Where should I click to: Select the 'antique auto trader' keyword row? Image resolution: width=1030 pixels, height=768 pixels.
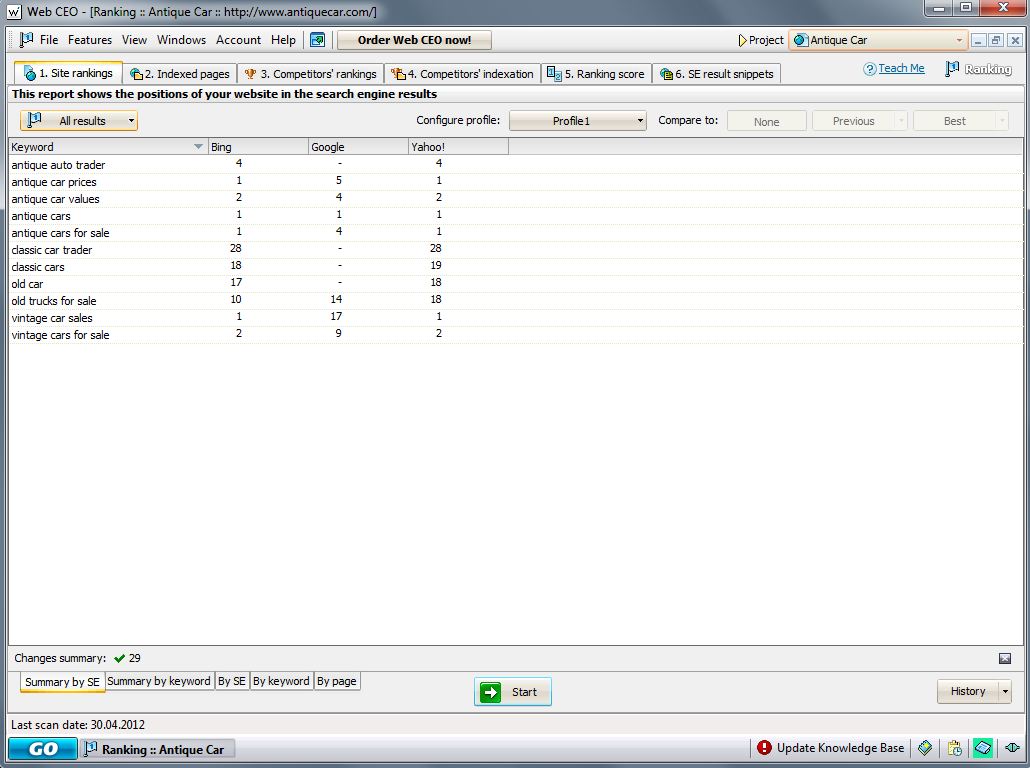click(516, 164)
